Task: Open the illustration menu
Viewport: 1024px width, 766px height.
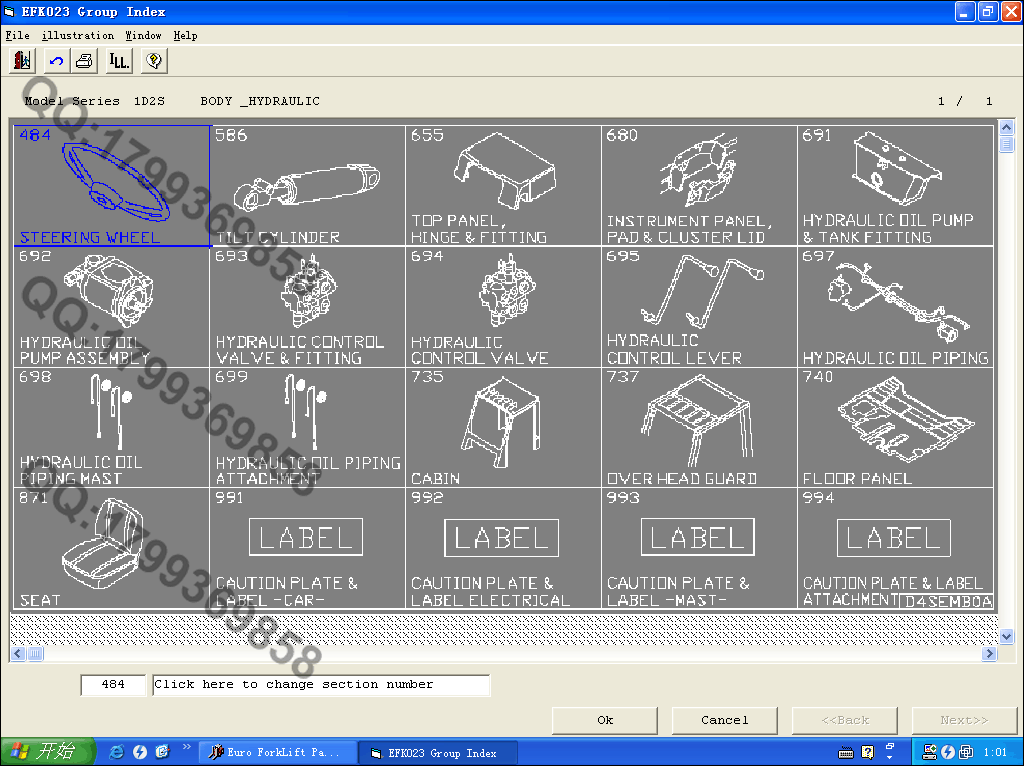Action: click(x=77, y=35)
